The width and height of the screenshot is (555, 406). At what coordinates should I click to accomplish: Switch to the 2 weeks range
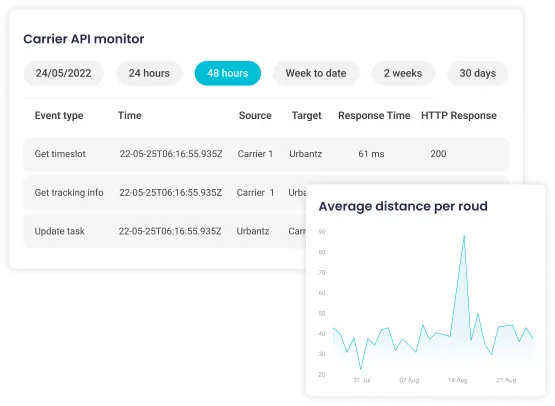point(403,73)
